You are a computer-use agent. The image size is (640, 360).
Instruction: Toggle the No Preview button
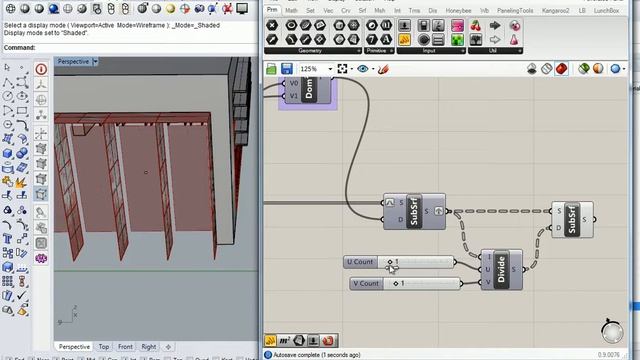click(x=532, y=69)
